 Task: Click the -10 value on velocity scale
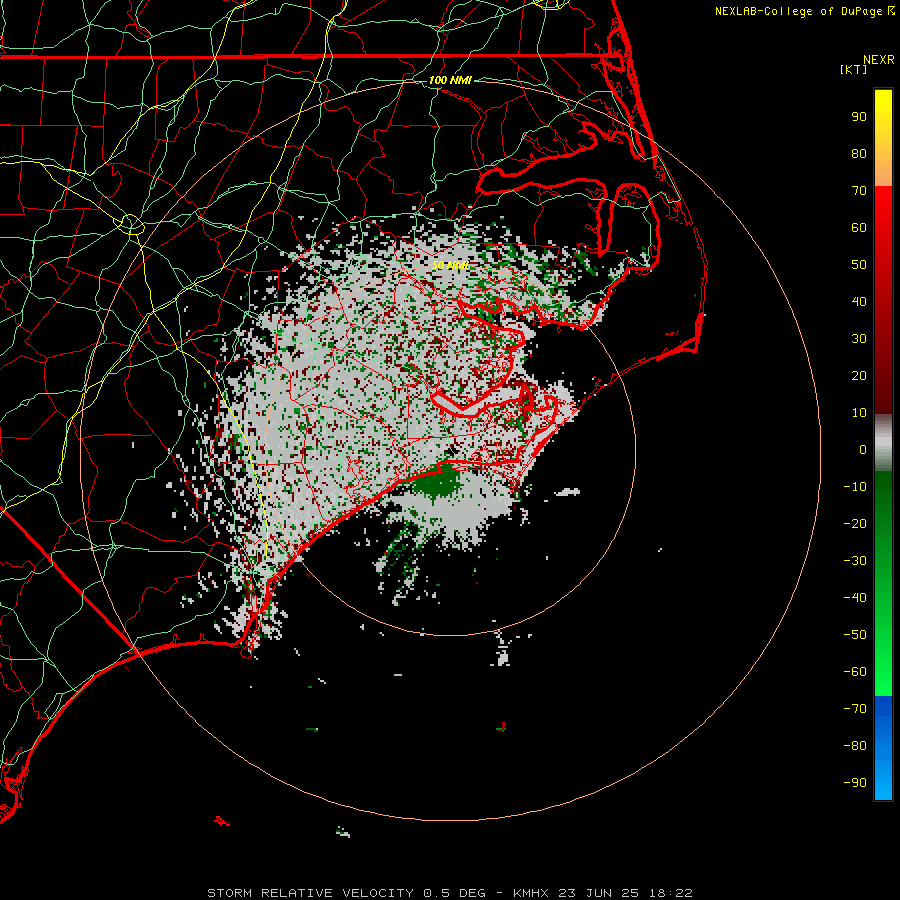[x=855, y=487]
